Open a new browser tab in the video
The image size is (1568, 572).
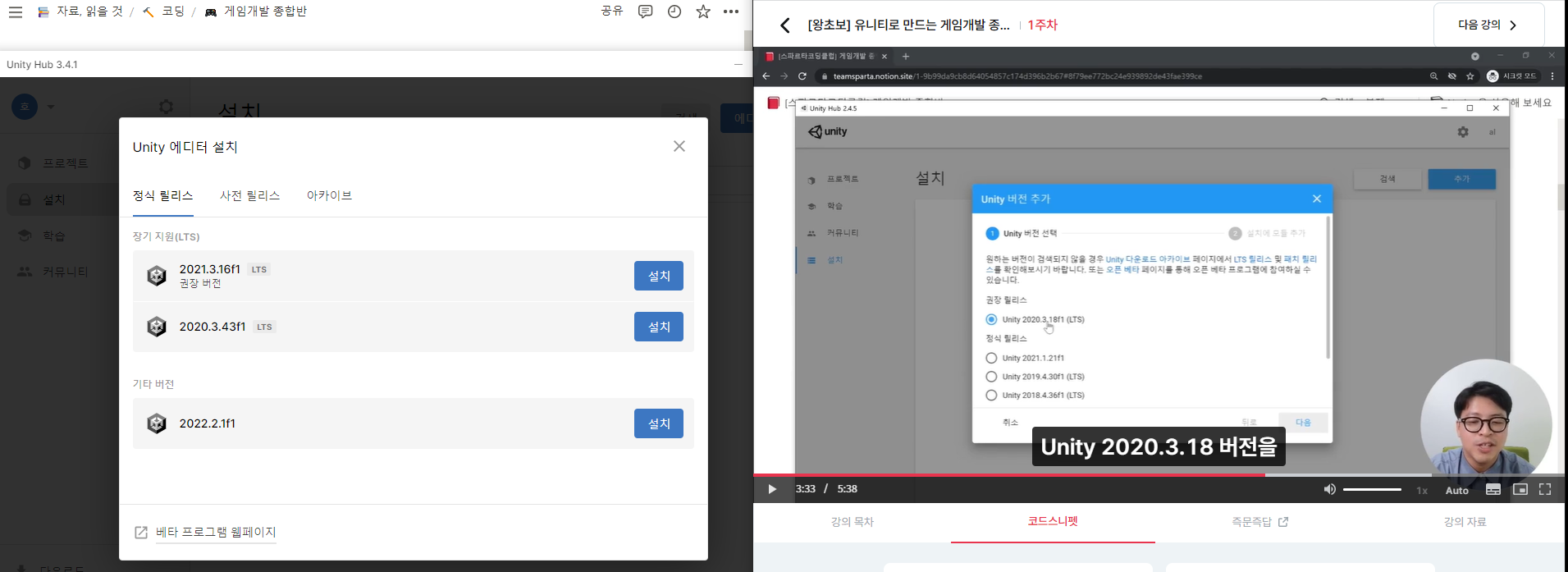pyautogui.click(x=906, y=57)
